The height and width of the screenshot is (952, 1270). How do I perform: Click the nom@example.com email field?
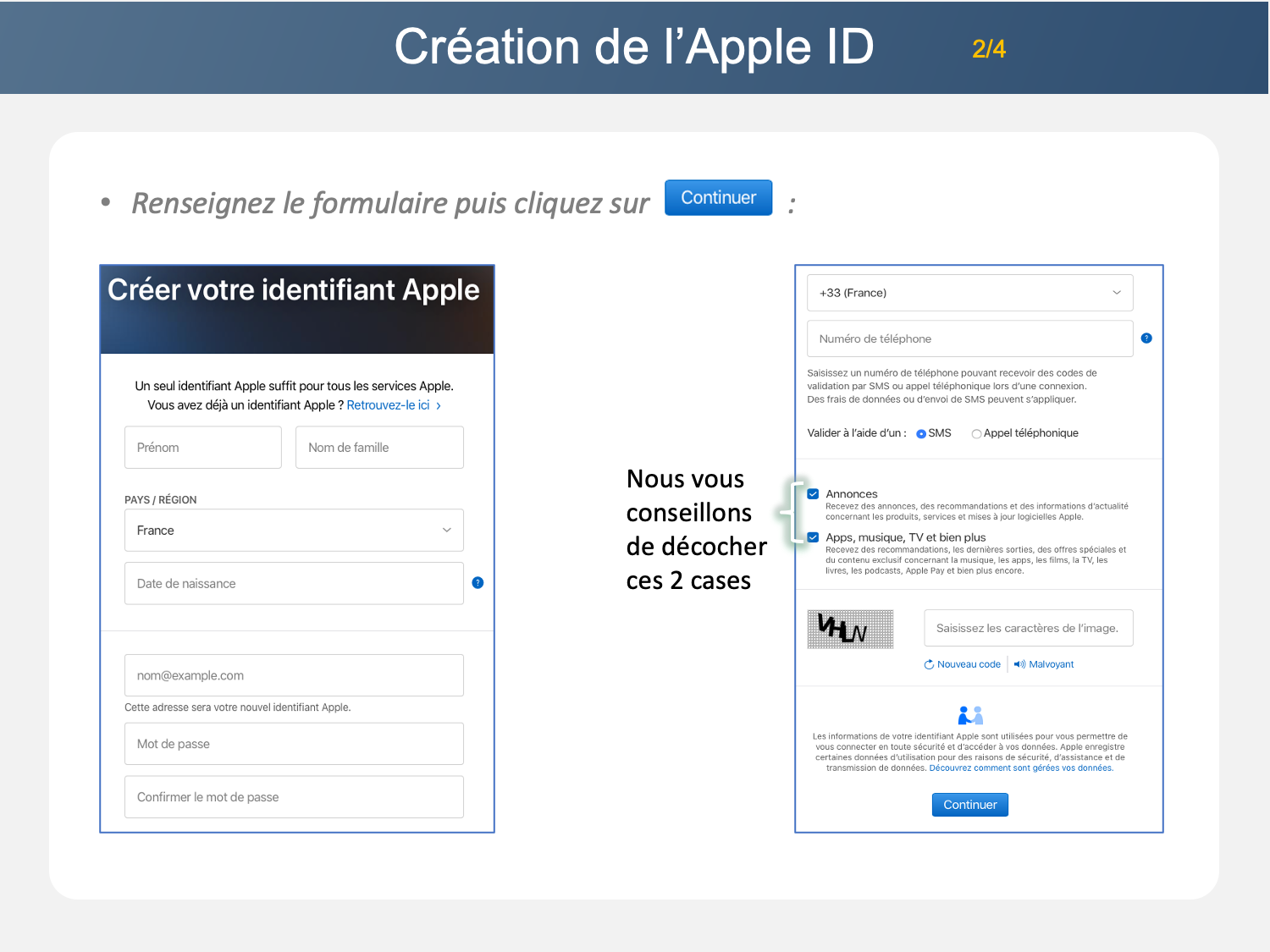pyautogui.click(x=294, y=675)
